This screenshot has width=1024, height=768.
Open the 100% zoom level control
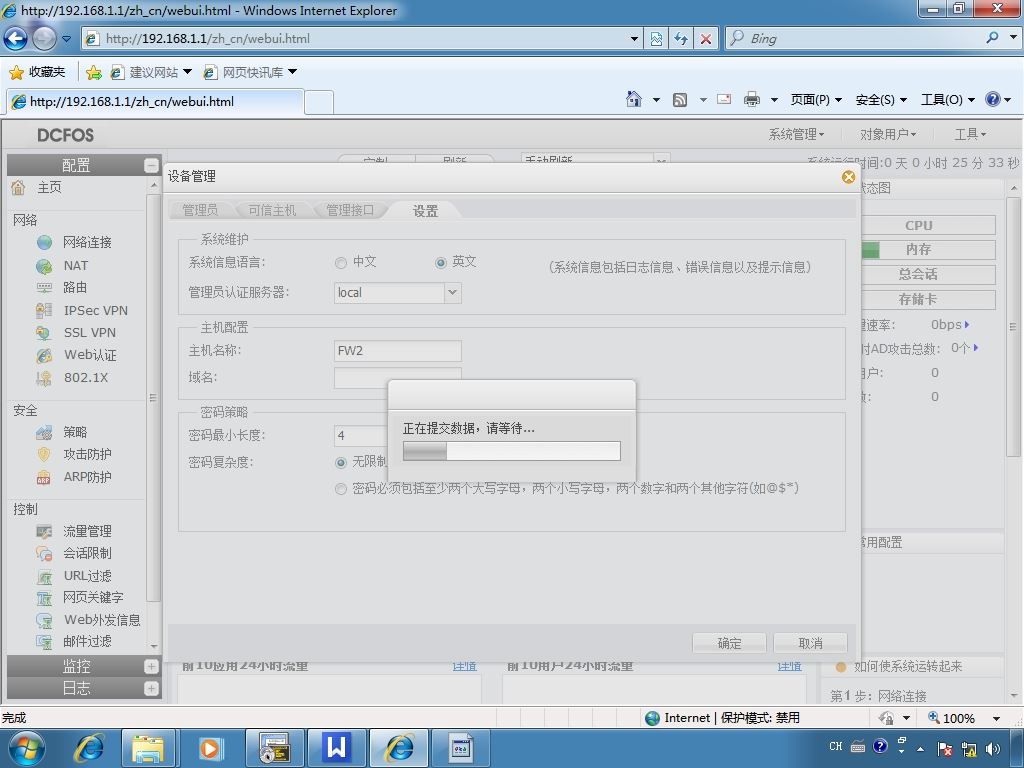pos(964,718)
